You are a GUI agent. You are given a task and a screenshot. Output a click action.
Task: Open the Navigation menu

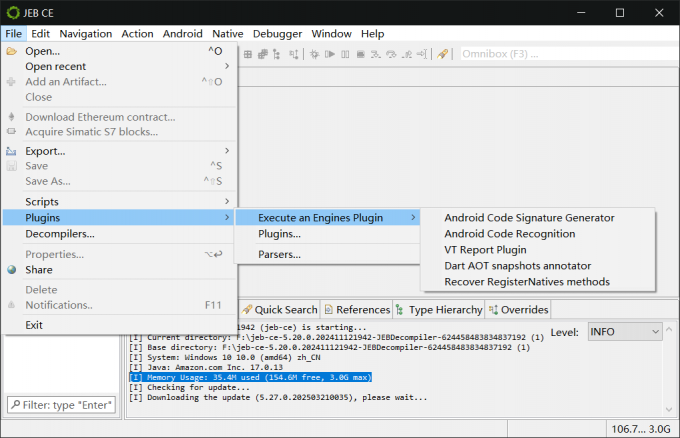tap(85, 34)
